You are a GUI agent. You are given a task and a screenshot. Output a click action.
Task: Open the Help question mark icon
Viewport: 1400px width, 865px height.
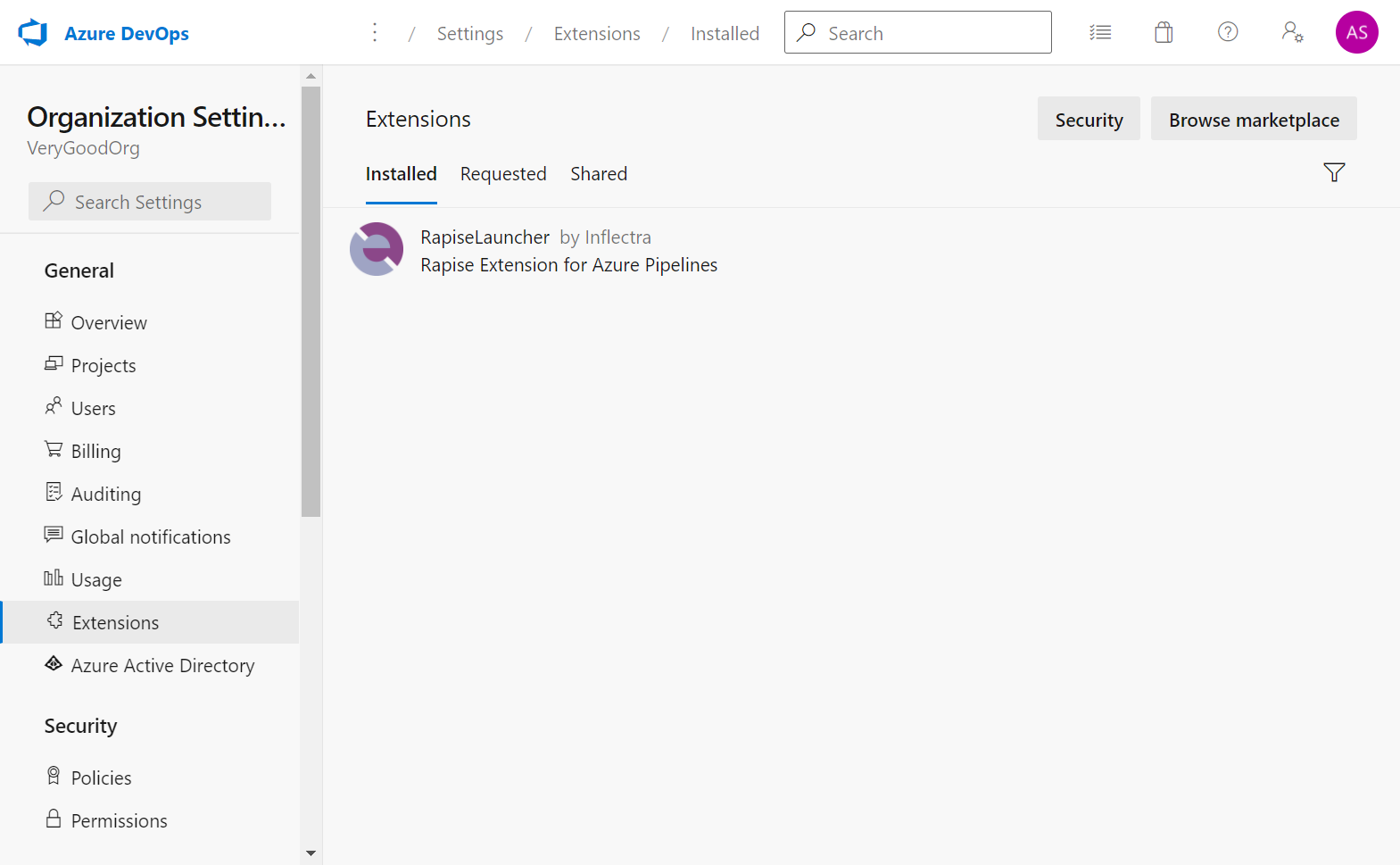1228,32
